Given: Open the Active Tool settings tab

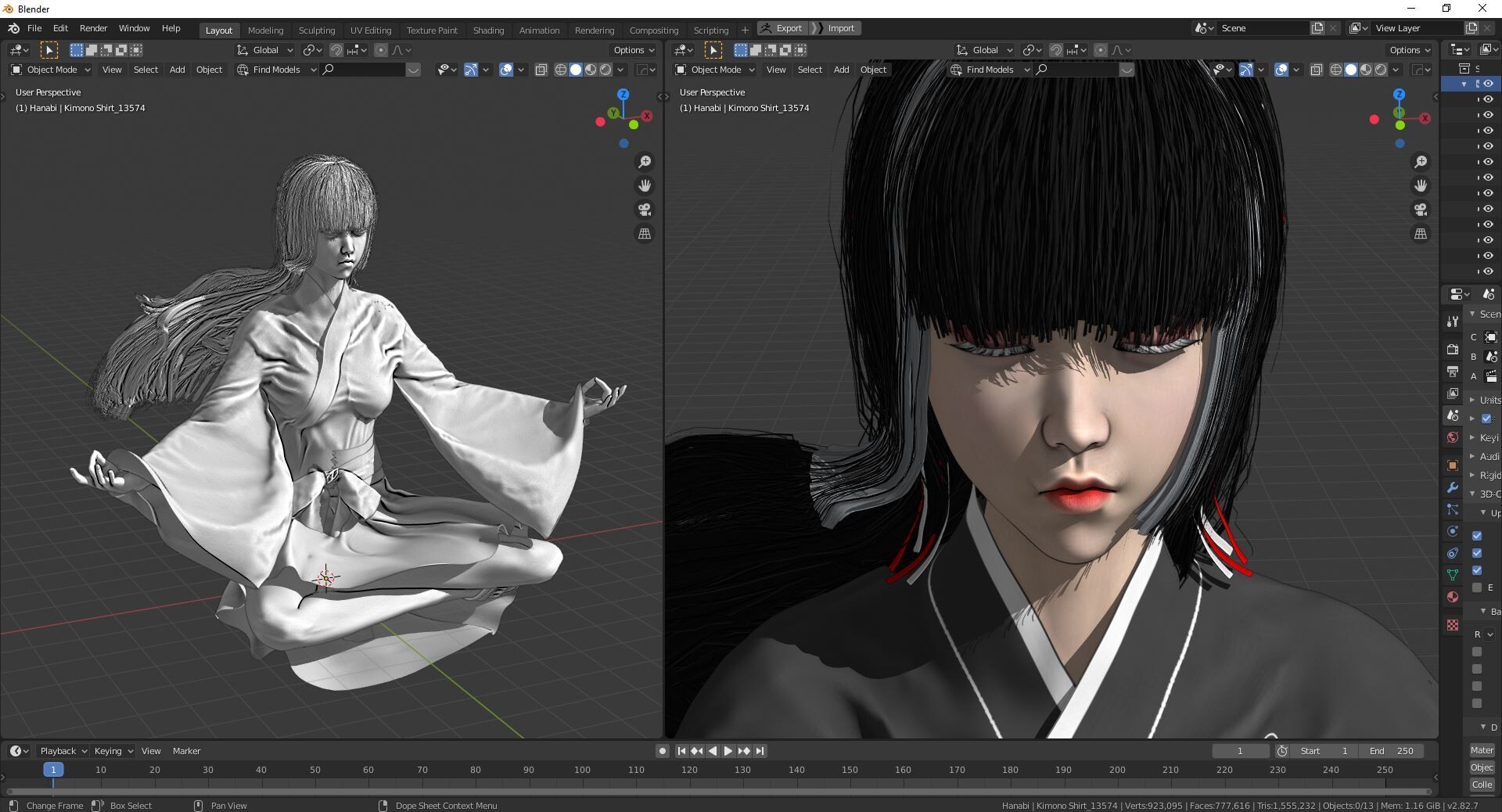Looking at the screenshot, I should coord(1453,321).
